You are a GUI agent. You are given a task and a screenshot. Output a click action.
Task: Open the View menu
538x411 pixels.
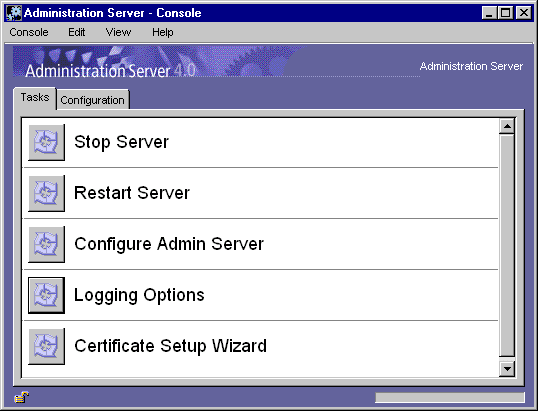[118, 32]
